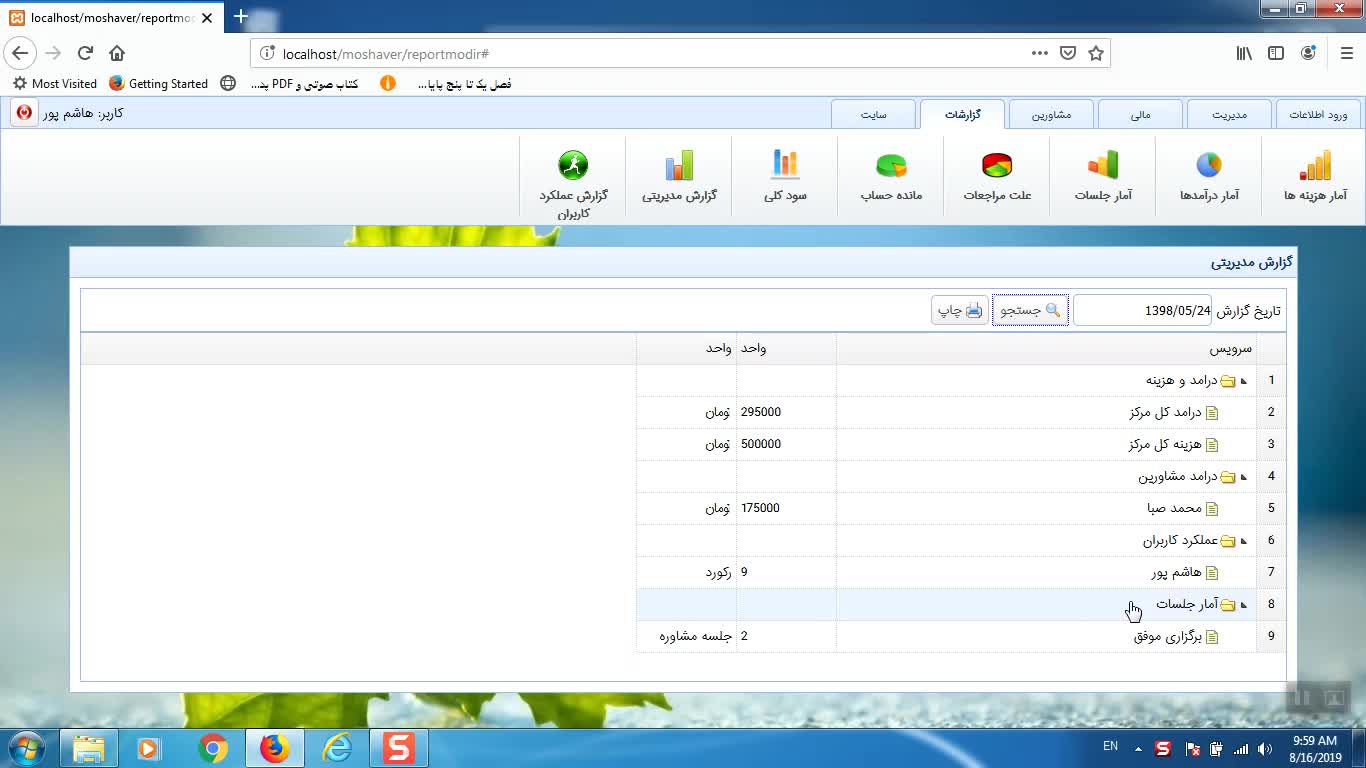Open the آمار هزینه ها report icon
The height and width of the screenshot is (768, 1366).
1315,167
